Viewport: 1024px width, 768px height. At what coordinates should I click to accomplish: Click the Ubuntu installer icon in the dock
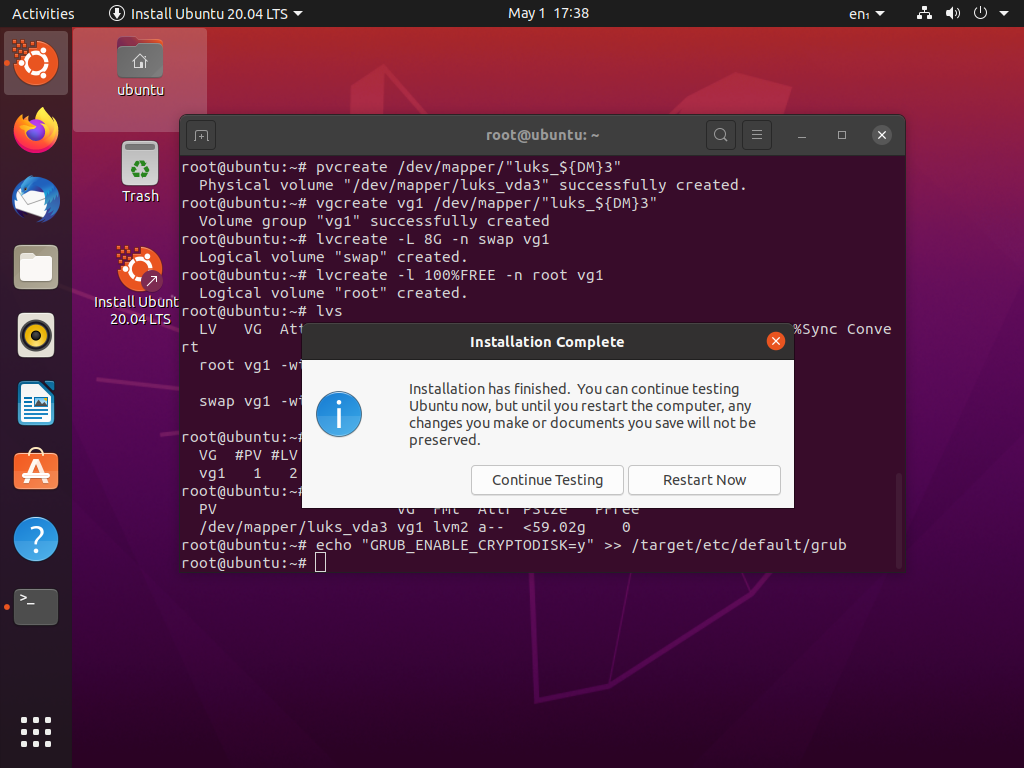(36, 63)
